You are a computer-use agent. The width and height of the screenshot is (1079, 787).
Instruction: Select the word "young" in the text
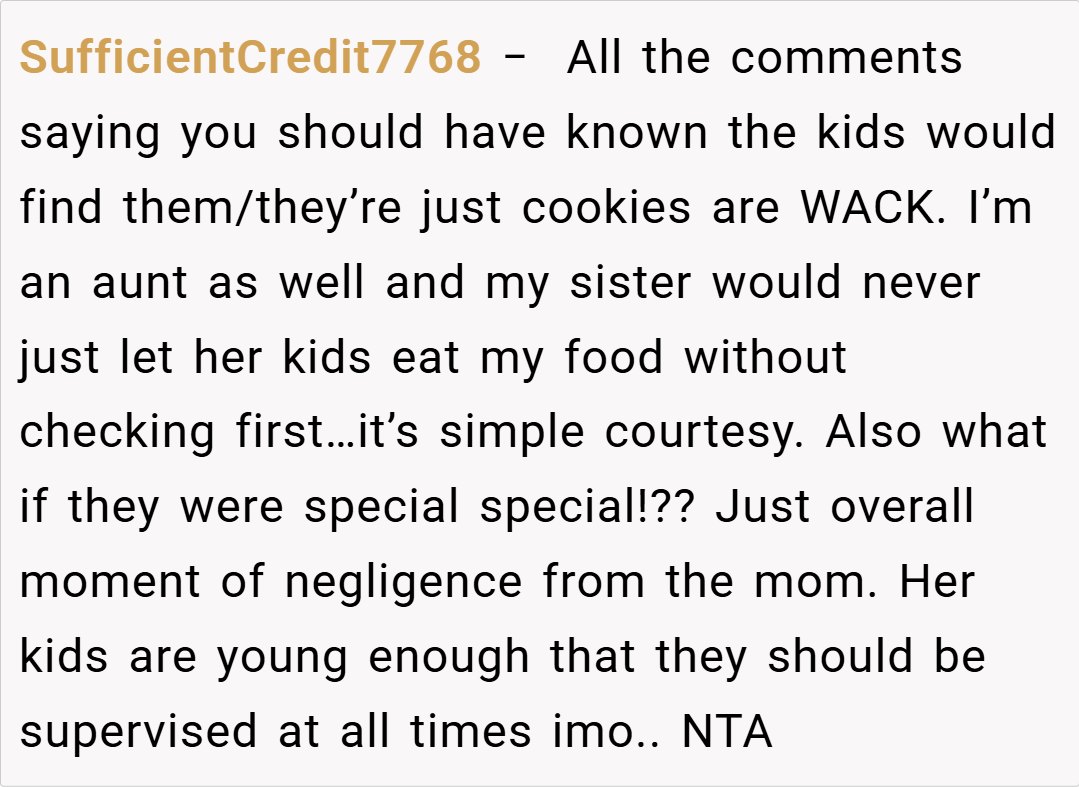(x=284, y=658)
